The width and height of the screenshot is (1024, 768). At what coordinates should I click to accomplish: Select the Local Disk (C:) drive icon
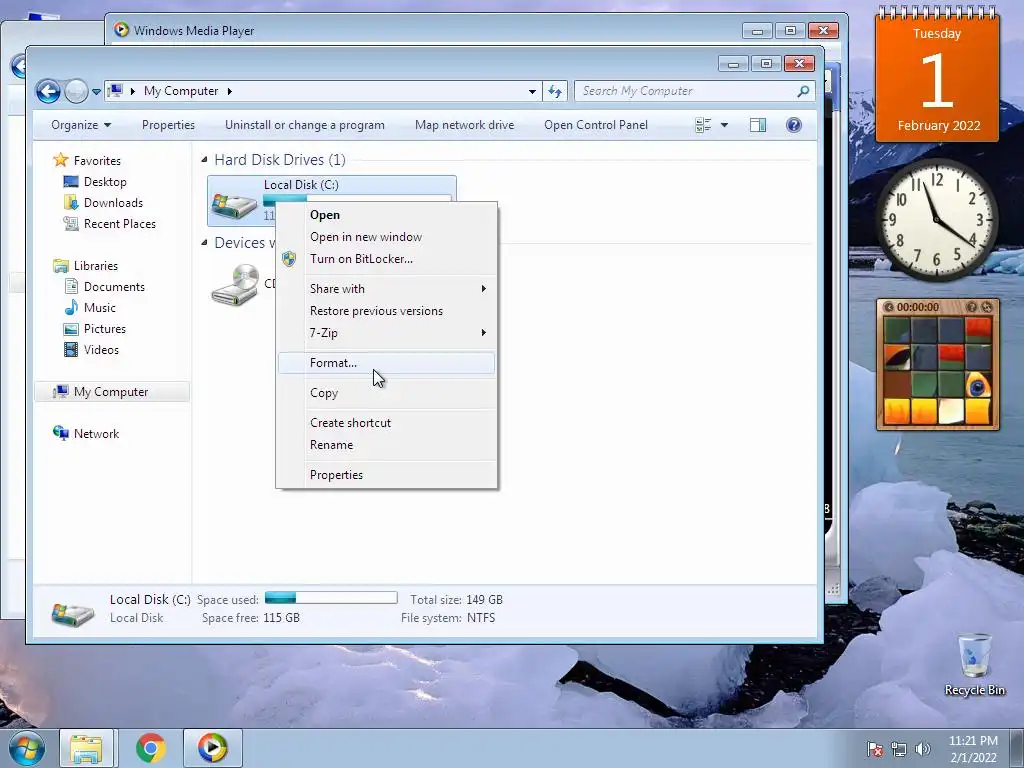coord(234,204)
